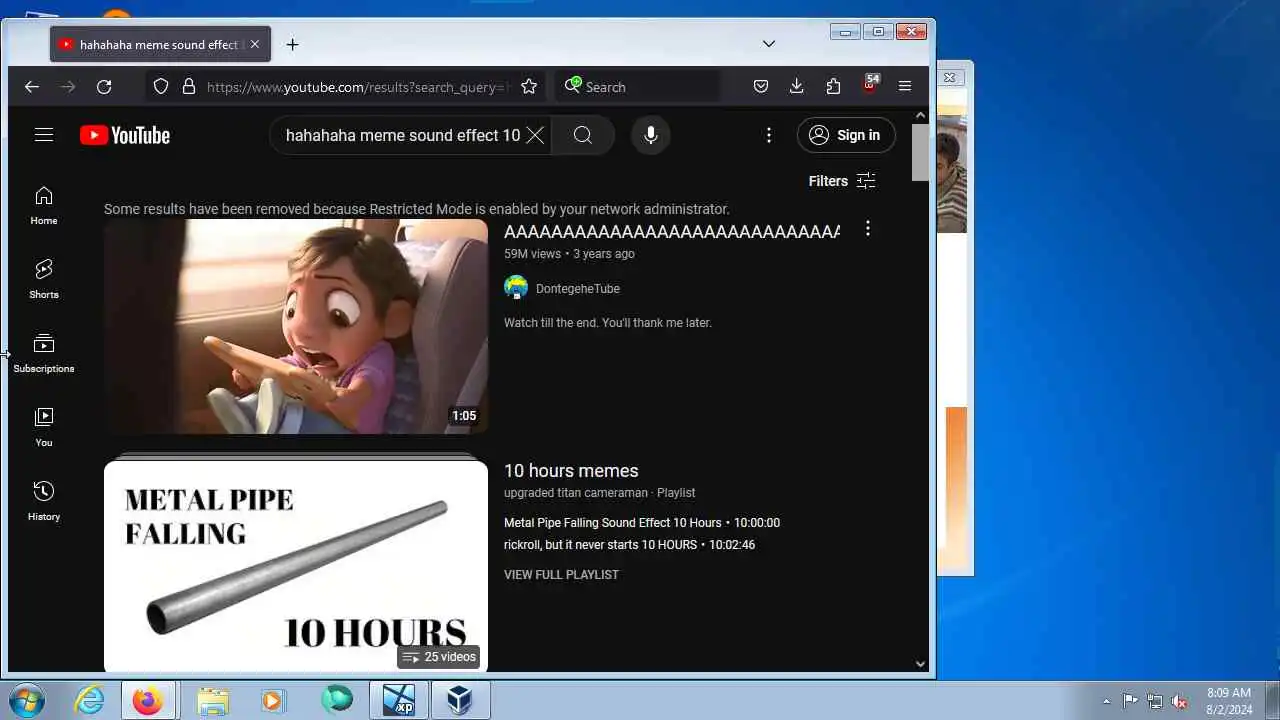Click the tracking protection shield icon
The height and width of the screenshot is (720, 1280).
(161, 87)
